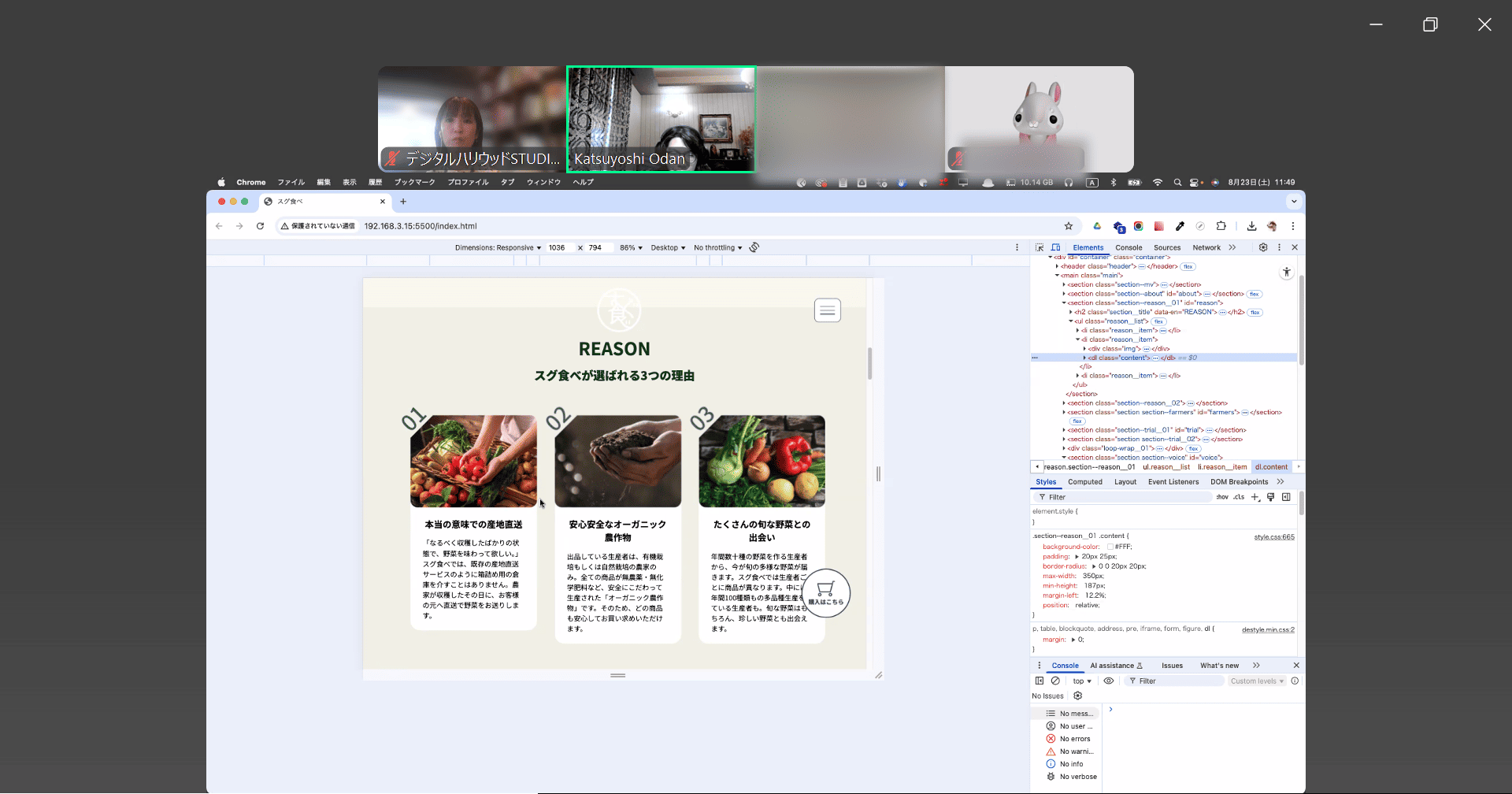Screen dimensions: 1512x794
Task: Activate the inspect element picker in DevTools
Action: click(x=1039, y=247)
